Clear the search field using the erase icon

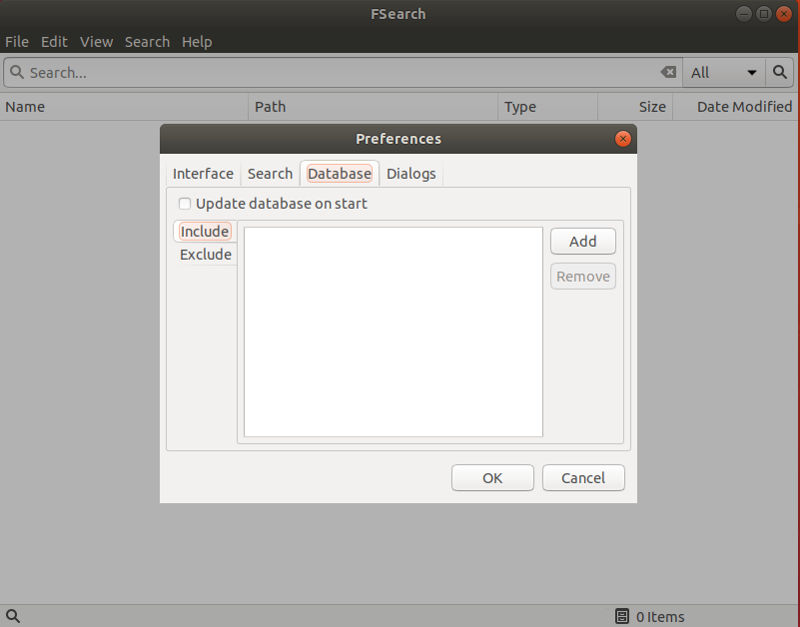[x=667, y=72]
